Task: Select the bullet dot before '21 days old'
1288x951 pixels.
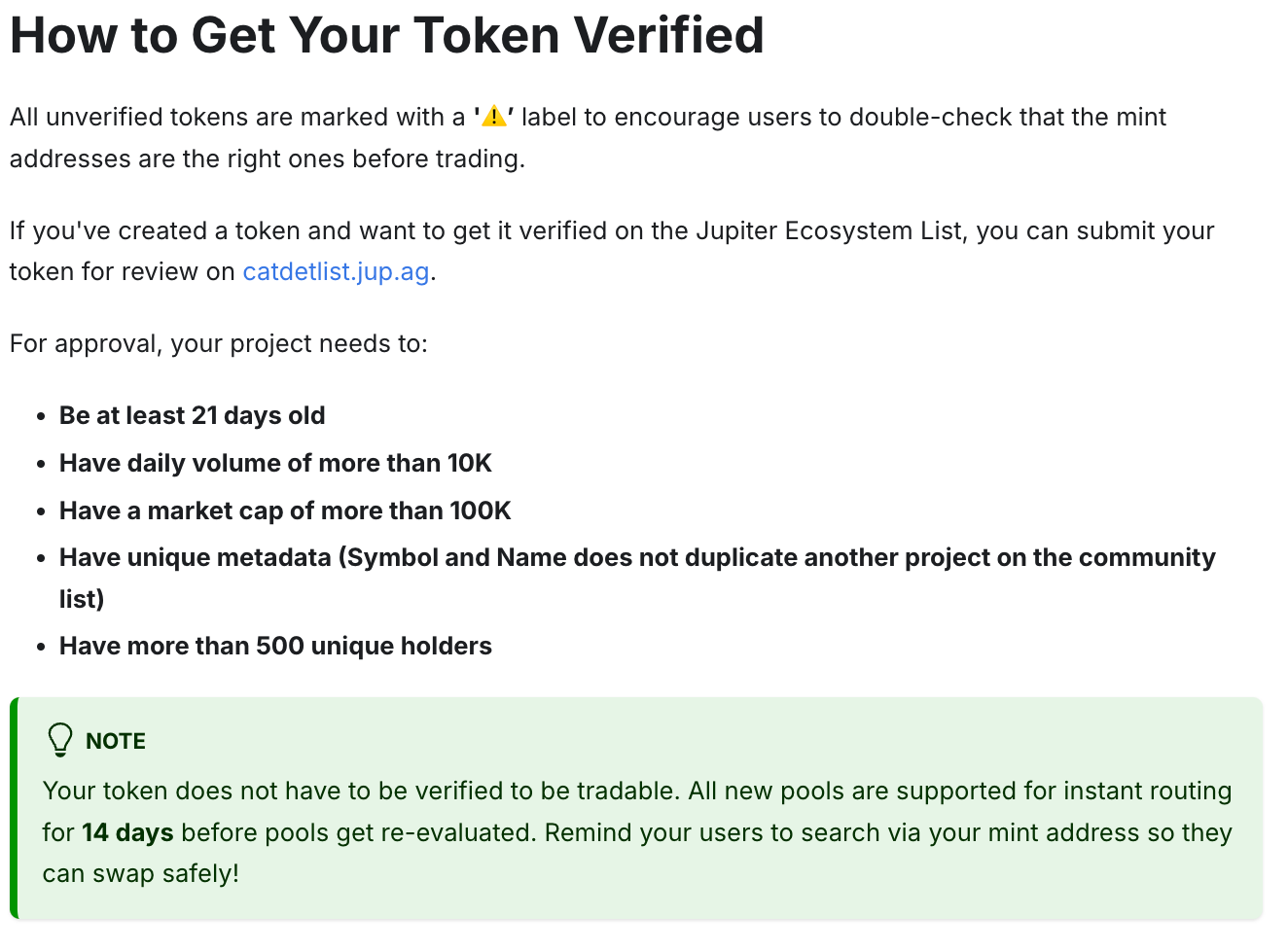Action: (41, 416)
